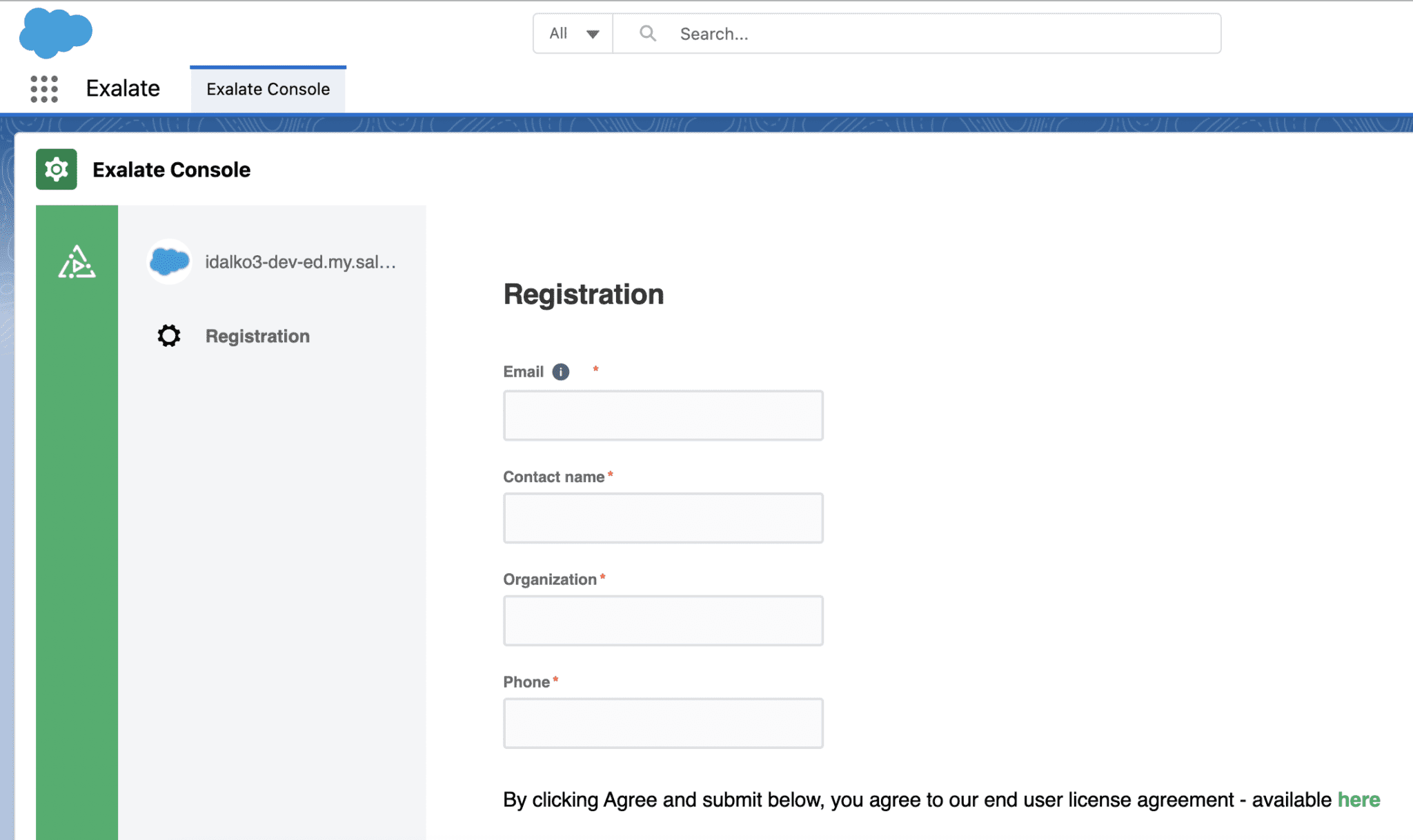The height and width of the screenshot is (840, 1413).
Task: Open the end user license agreement via here link
Action: click(x=1358, y=800)
